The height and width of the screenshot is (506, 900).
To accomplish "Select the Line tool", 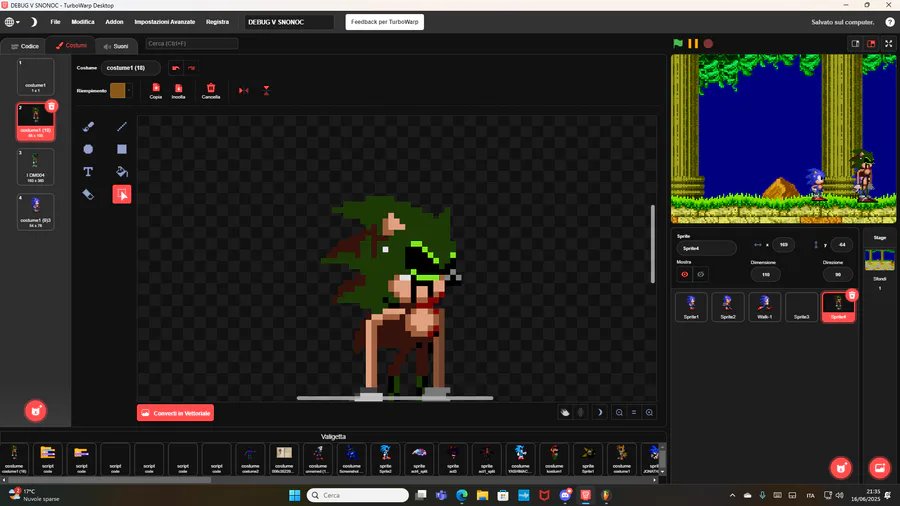I will [x=122, y=126].
